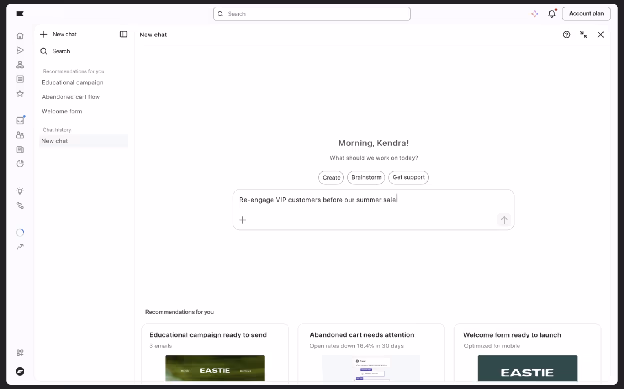Open the person profile icon in left rail
Screen dimensions: 624x389
[20, 65]
